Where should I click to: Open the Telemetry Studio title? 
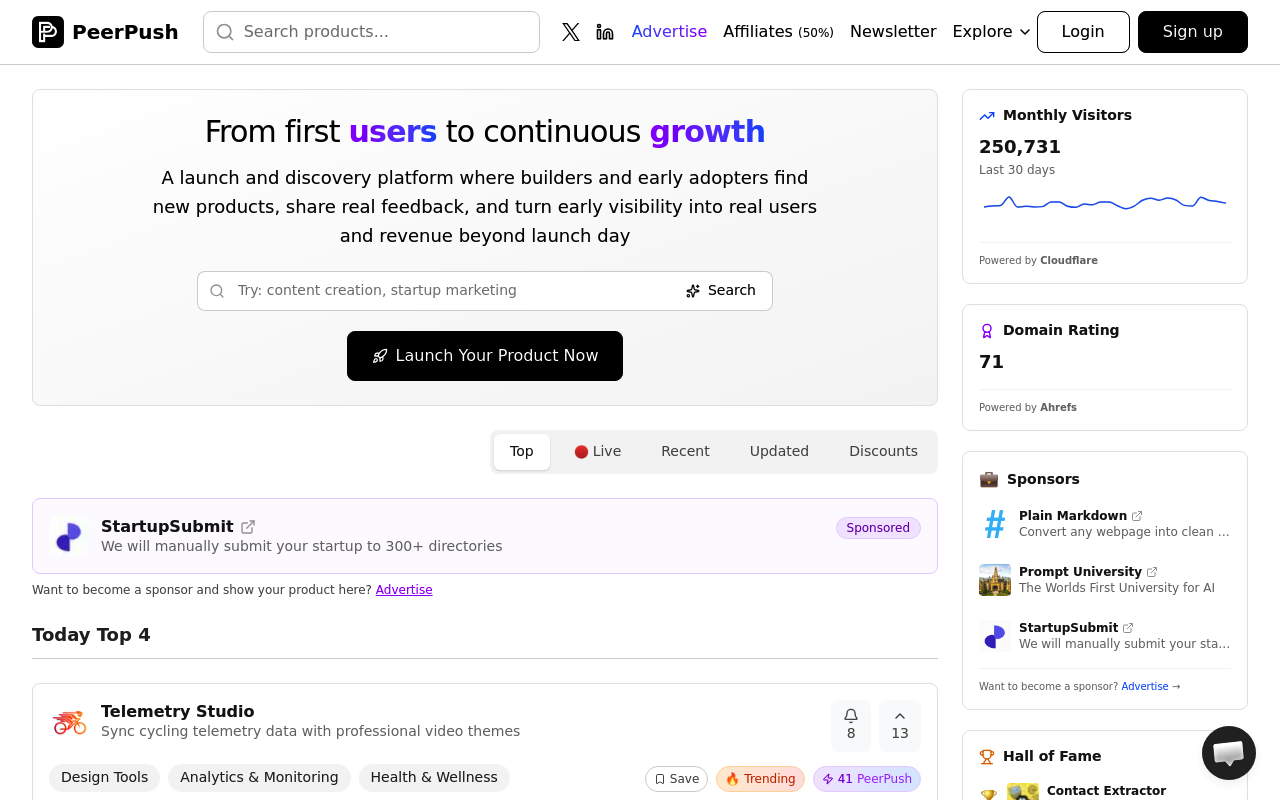178,712
